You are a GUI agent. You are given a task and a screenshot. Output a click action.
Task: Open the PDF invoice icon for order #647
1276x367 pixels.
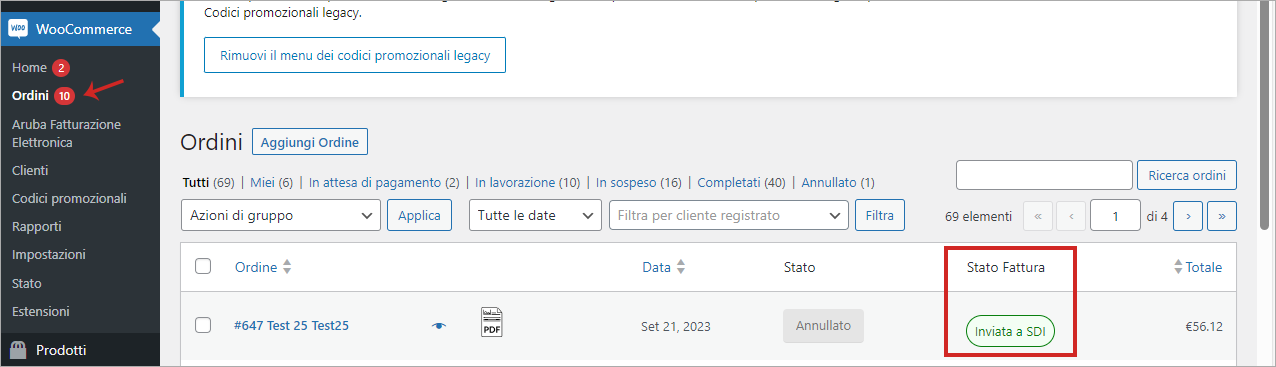pyautogui.click(x=492, y=322)
